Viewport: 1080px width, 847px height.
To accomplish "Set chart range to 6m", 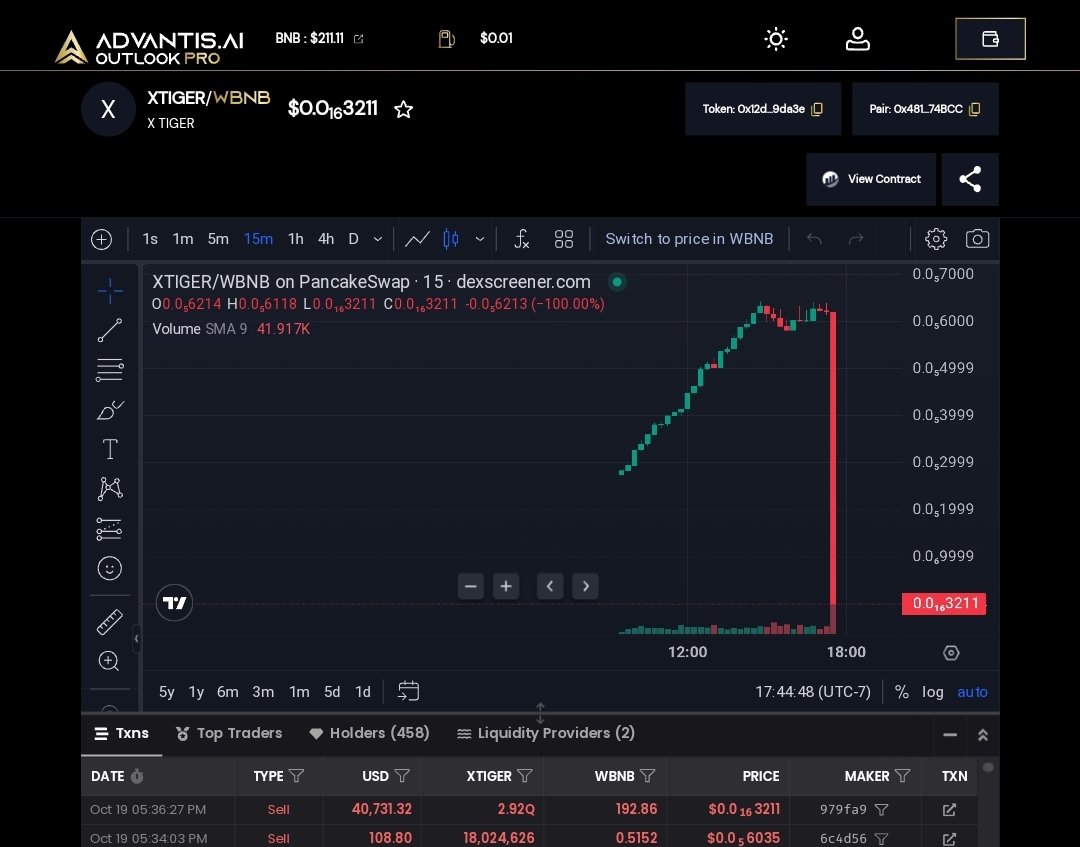I will (227, 692).
